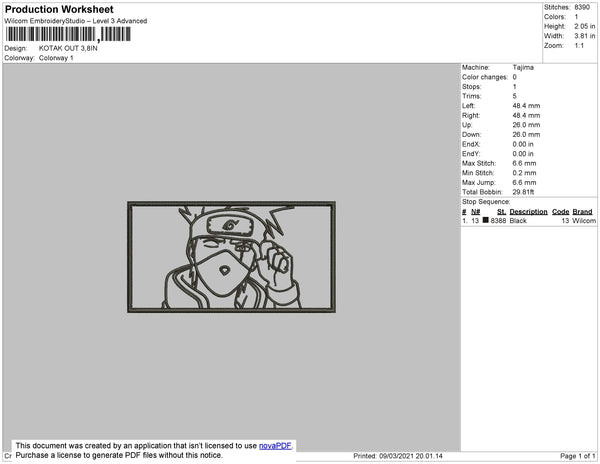Click the Color changes value

[x=514, y=77]
